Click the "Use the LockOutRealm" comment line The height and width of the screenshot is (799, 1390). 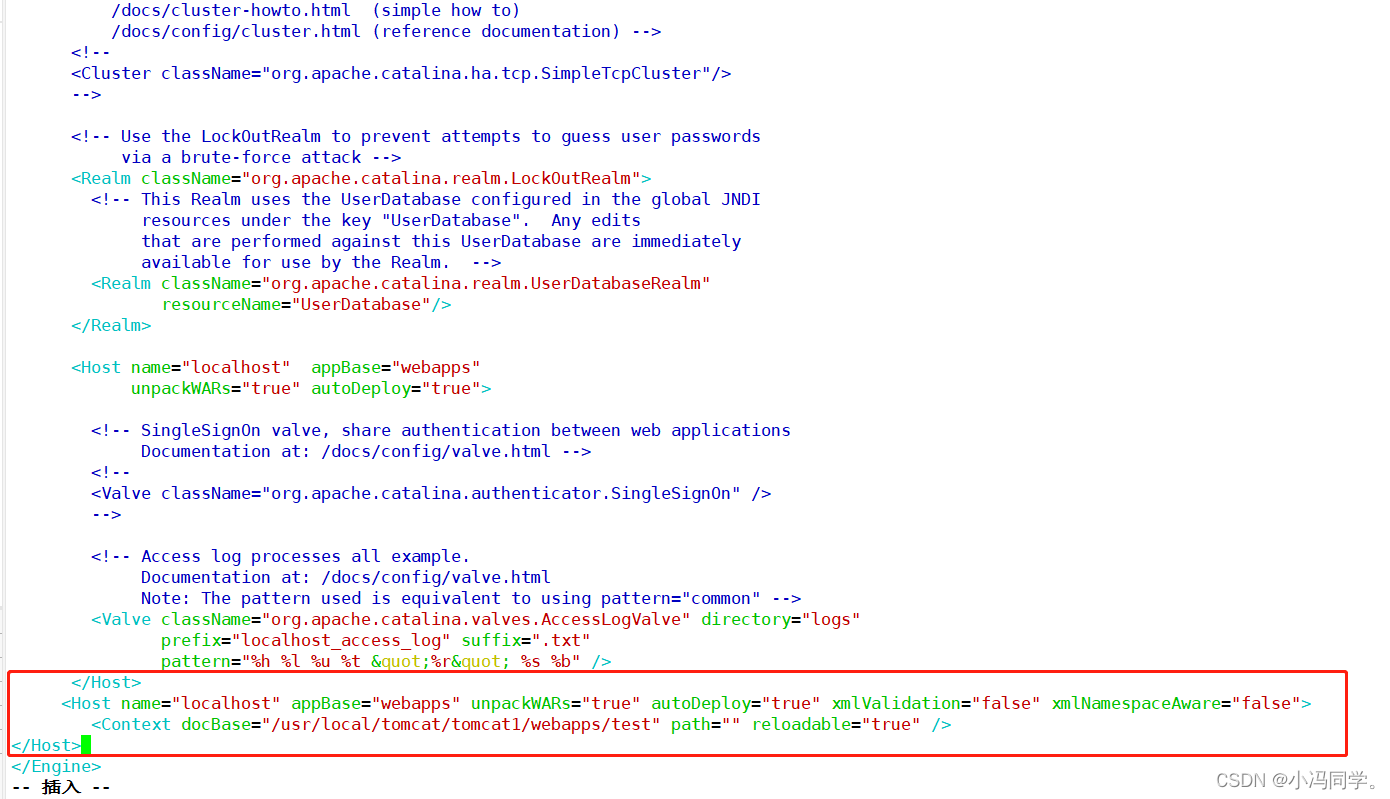[x=416, y=136]
